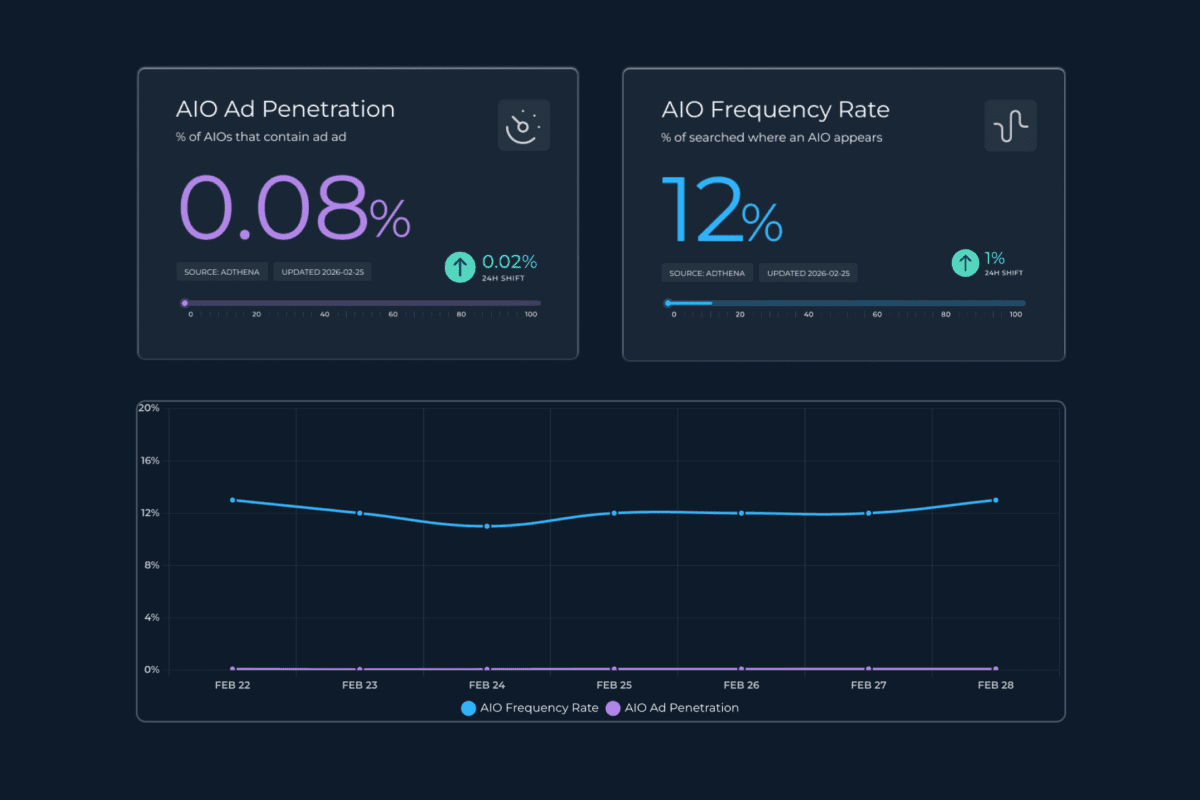The width and height of the screenshot is (1200, 800).
Task: Select the purple legend dot for AIO Ad Penetration
Action: (611, 707)
